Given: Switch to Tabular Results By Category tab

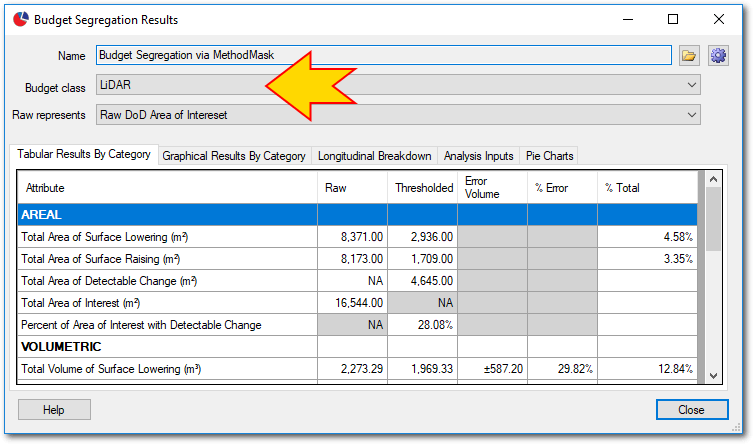Looking at the screenshot, I should point(84,154).
